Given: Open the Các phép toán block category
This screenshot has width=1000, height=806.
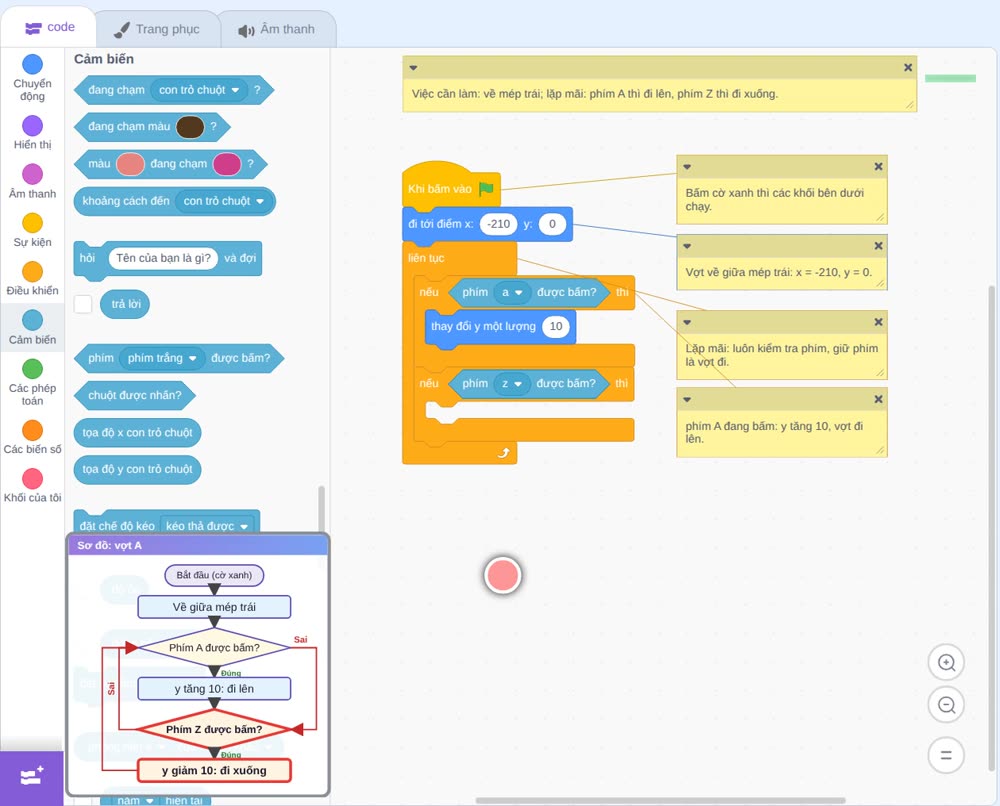Looking at the screenshot, I should (32, 383).
